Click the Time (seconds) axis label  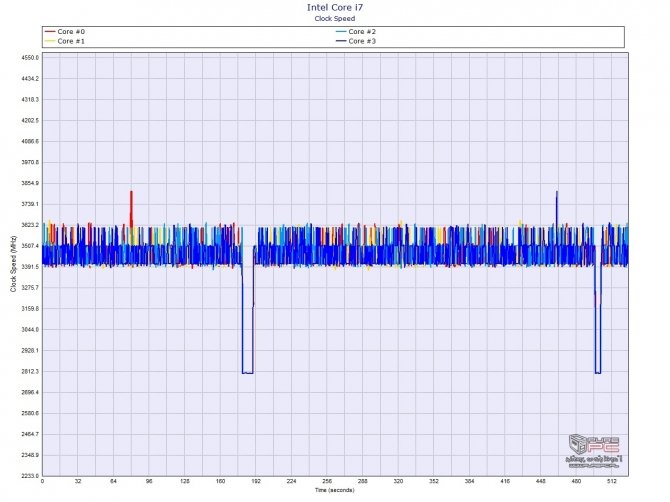pyautogui.click(x=335, y=490)
